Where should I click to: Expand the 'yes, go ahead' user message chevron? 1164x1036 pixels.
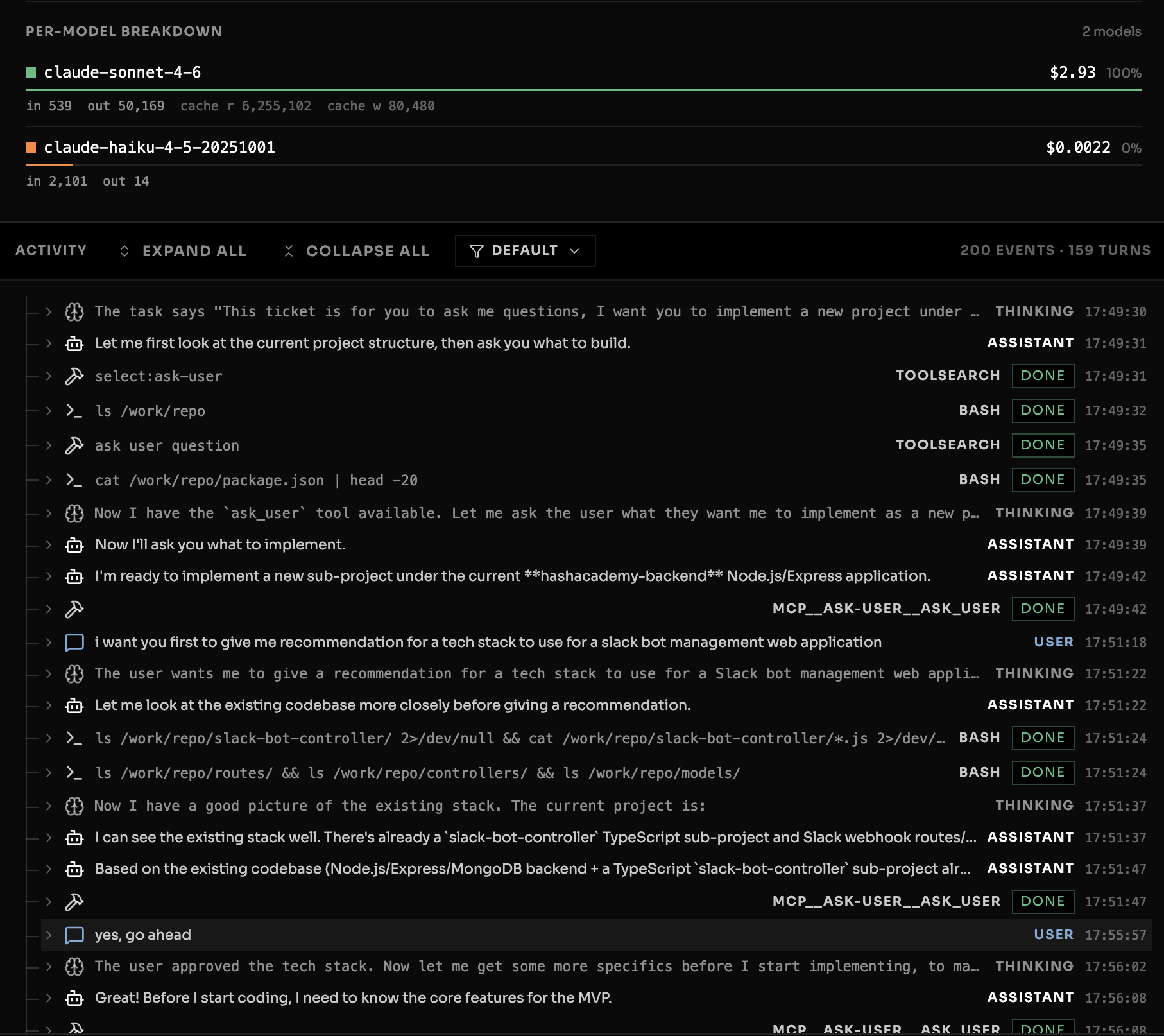click(49, 935)
